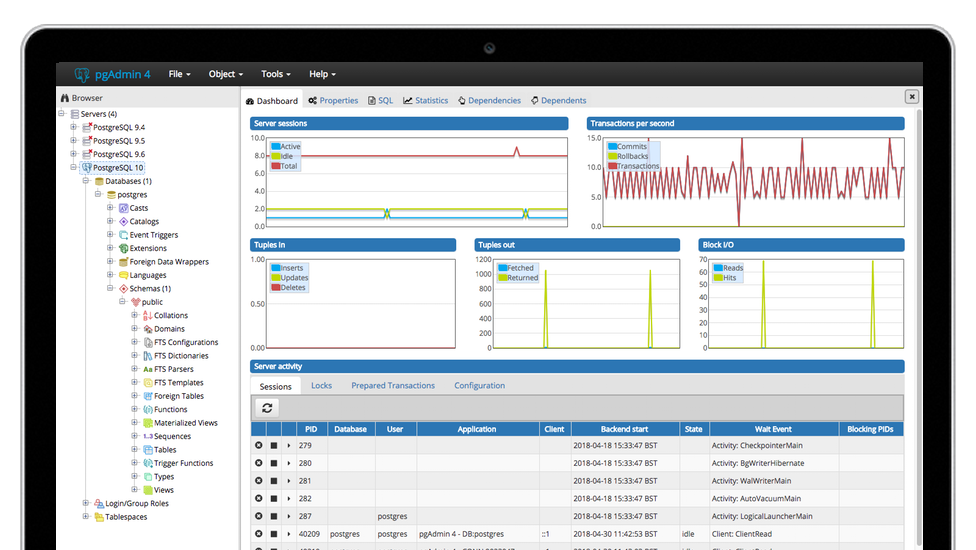Screen dimensions: 976x550
Task: Open the Configuration activity tab
Action: point(479,386)
